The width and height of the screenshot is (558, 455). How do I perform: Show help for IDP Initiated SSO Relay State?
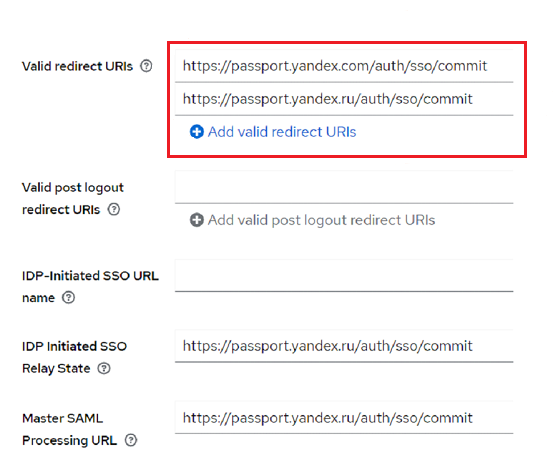click(x=104, y=368)
